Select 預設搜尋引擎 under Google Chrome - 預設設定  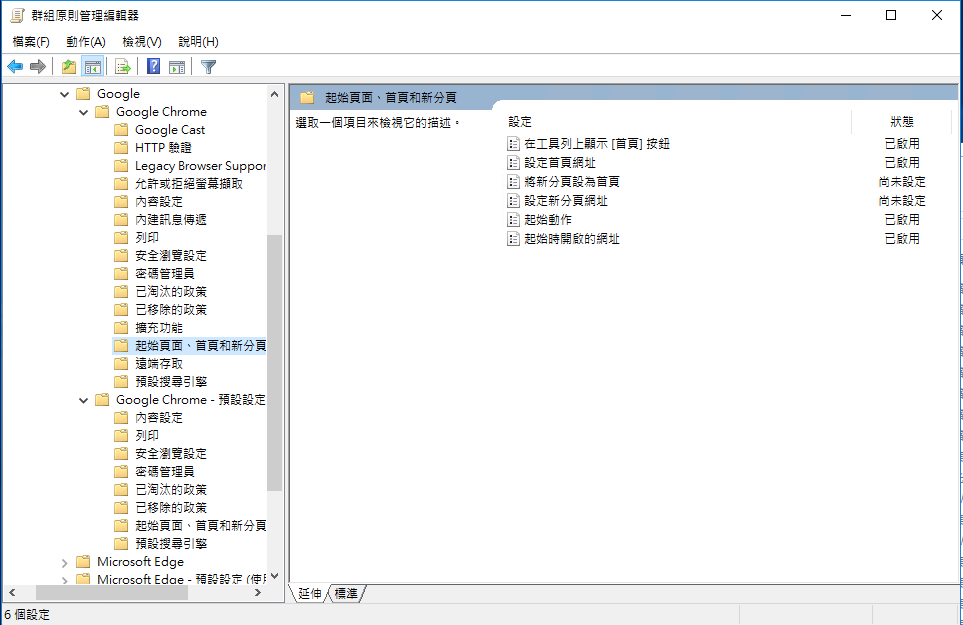[171, 543]
